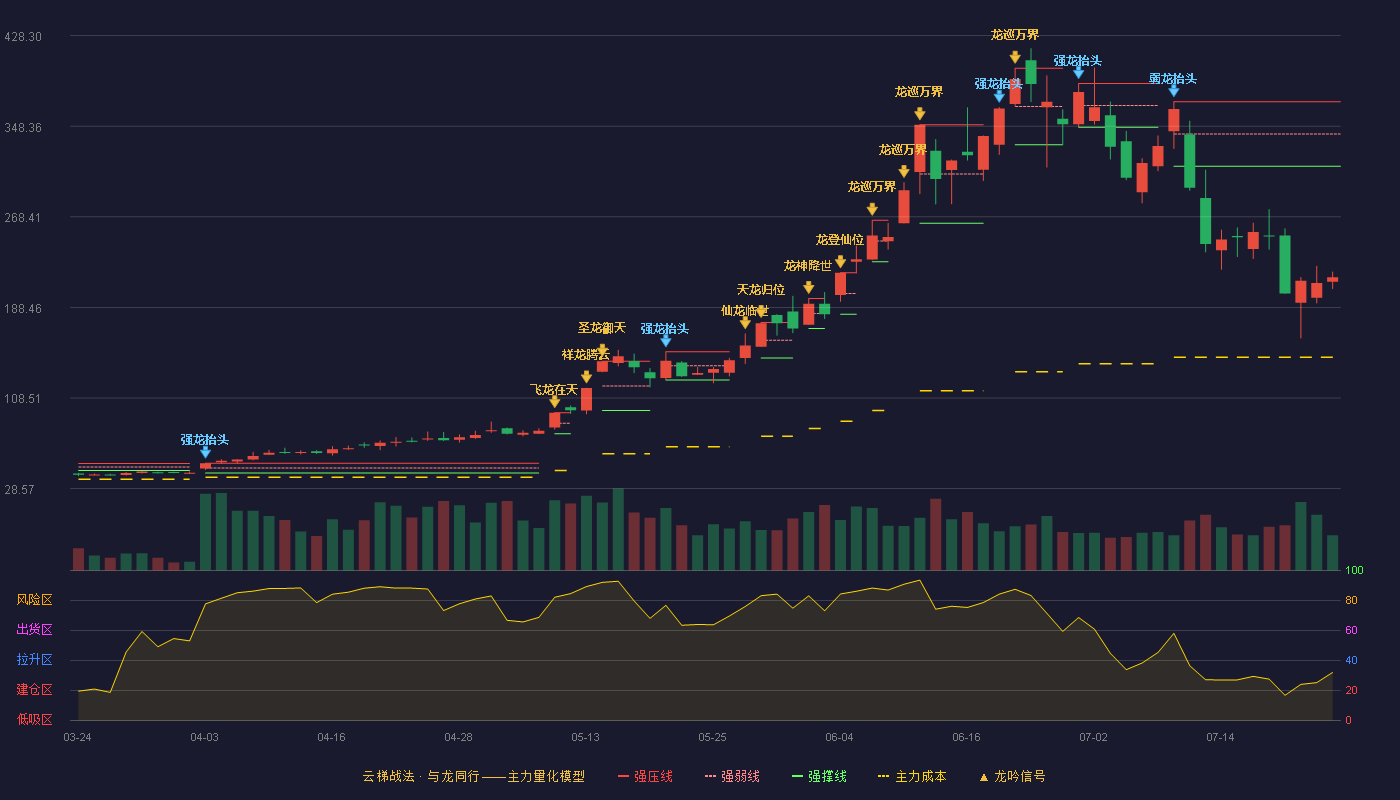Select the 出货区 zone label

[x=35, y=630]
